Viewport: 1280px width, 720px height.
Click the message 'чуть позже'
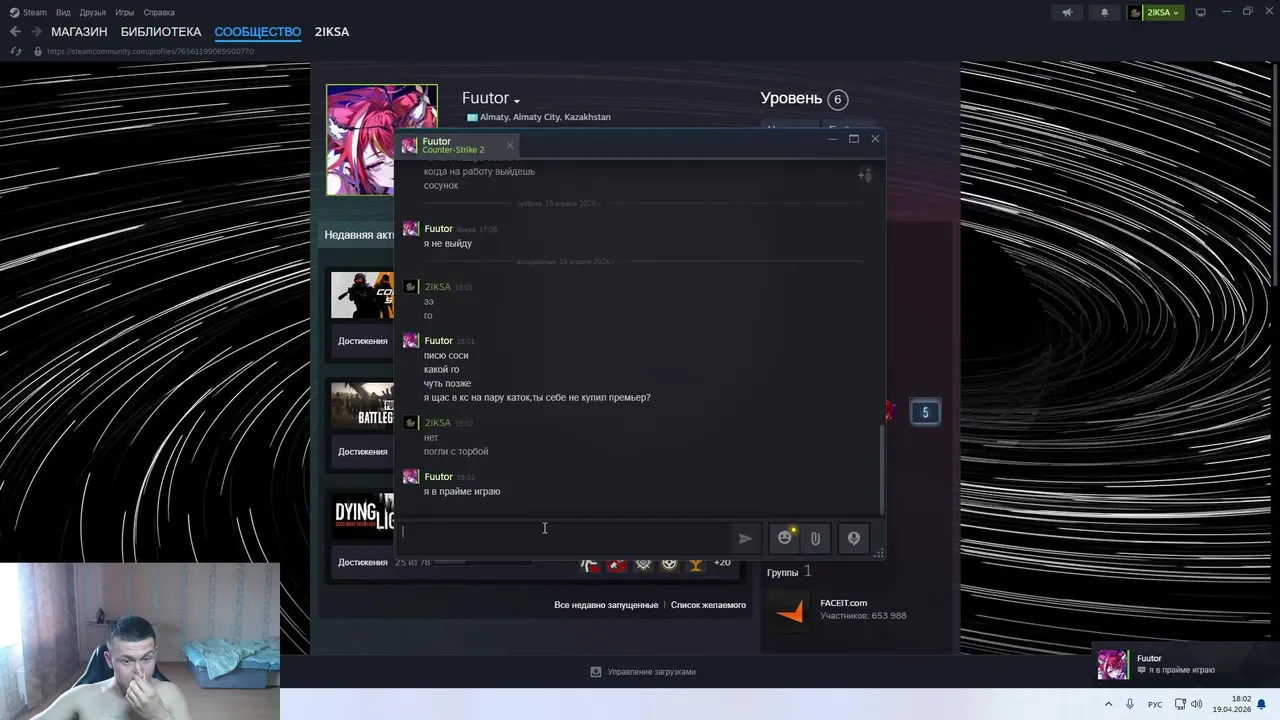(447, 384)
